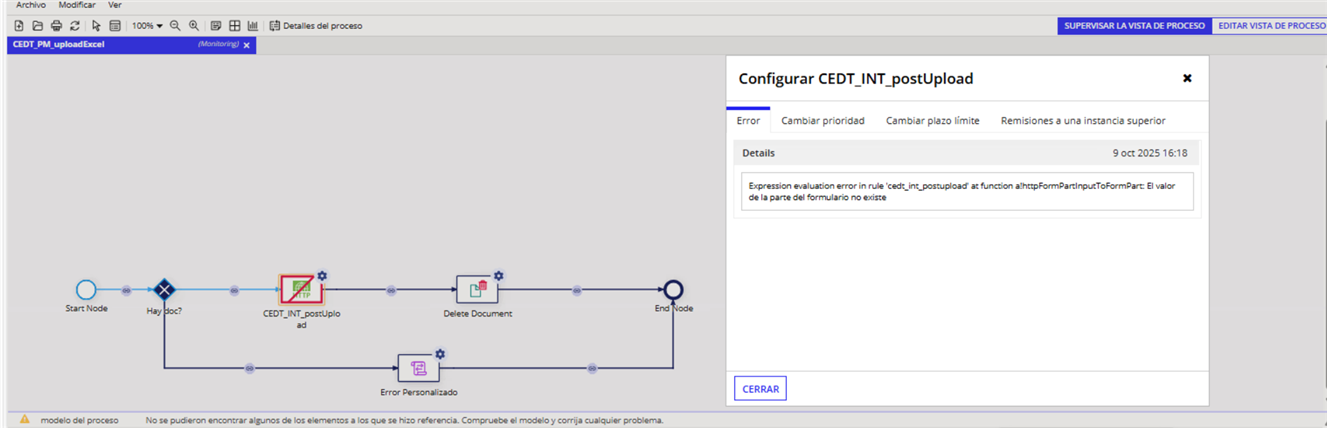Switch to Cambiar plazo límite tab
The width and height of the screenshot is (1327, 428).
932,121
